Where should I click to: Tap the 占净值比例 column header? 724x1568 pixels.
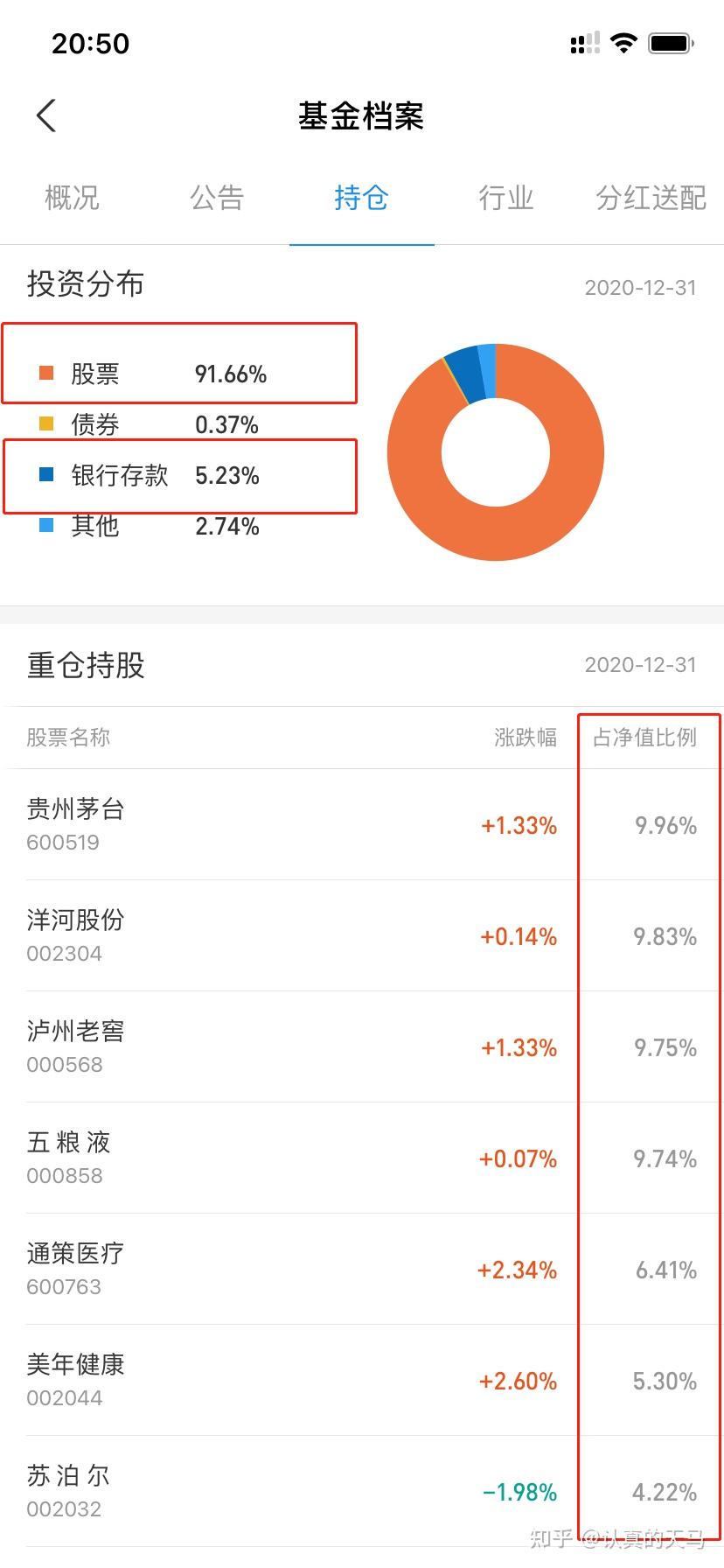point(645,738)
